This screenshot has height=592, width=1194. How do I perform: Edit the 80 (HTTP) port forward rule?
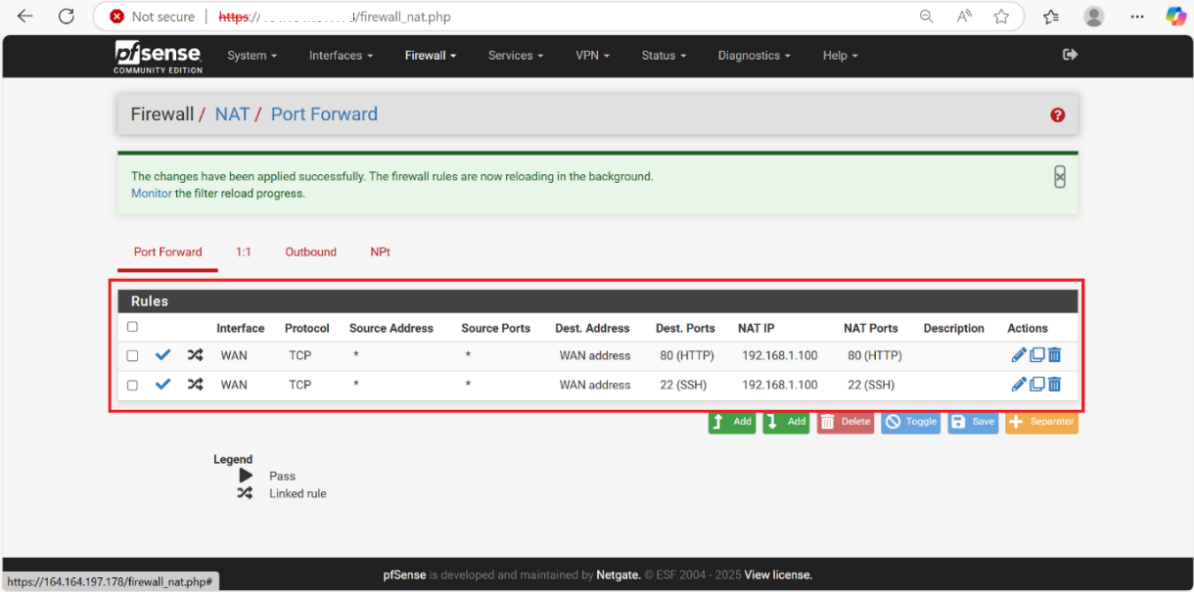[x=1018, y=355]
